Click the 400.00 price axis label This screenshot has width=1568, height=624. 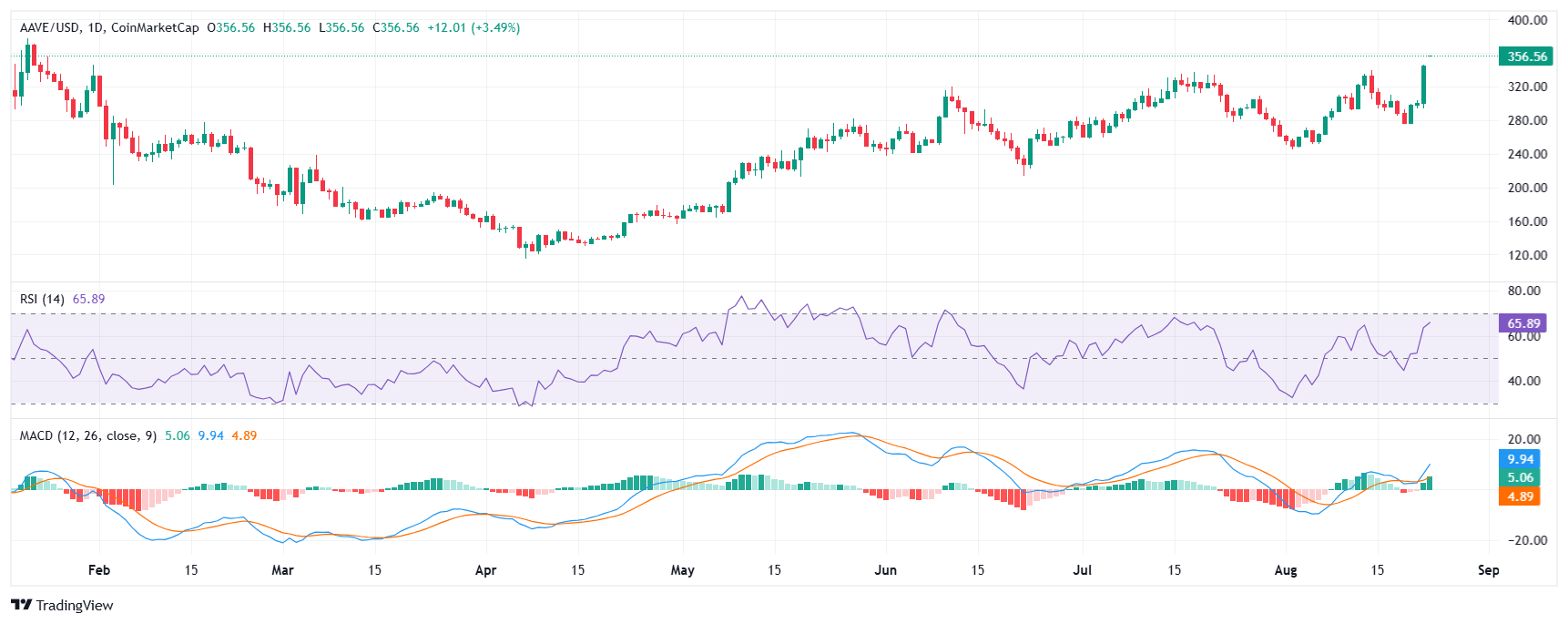(x=1526, y=20)
